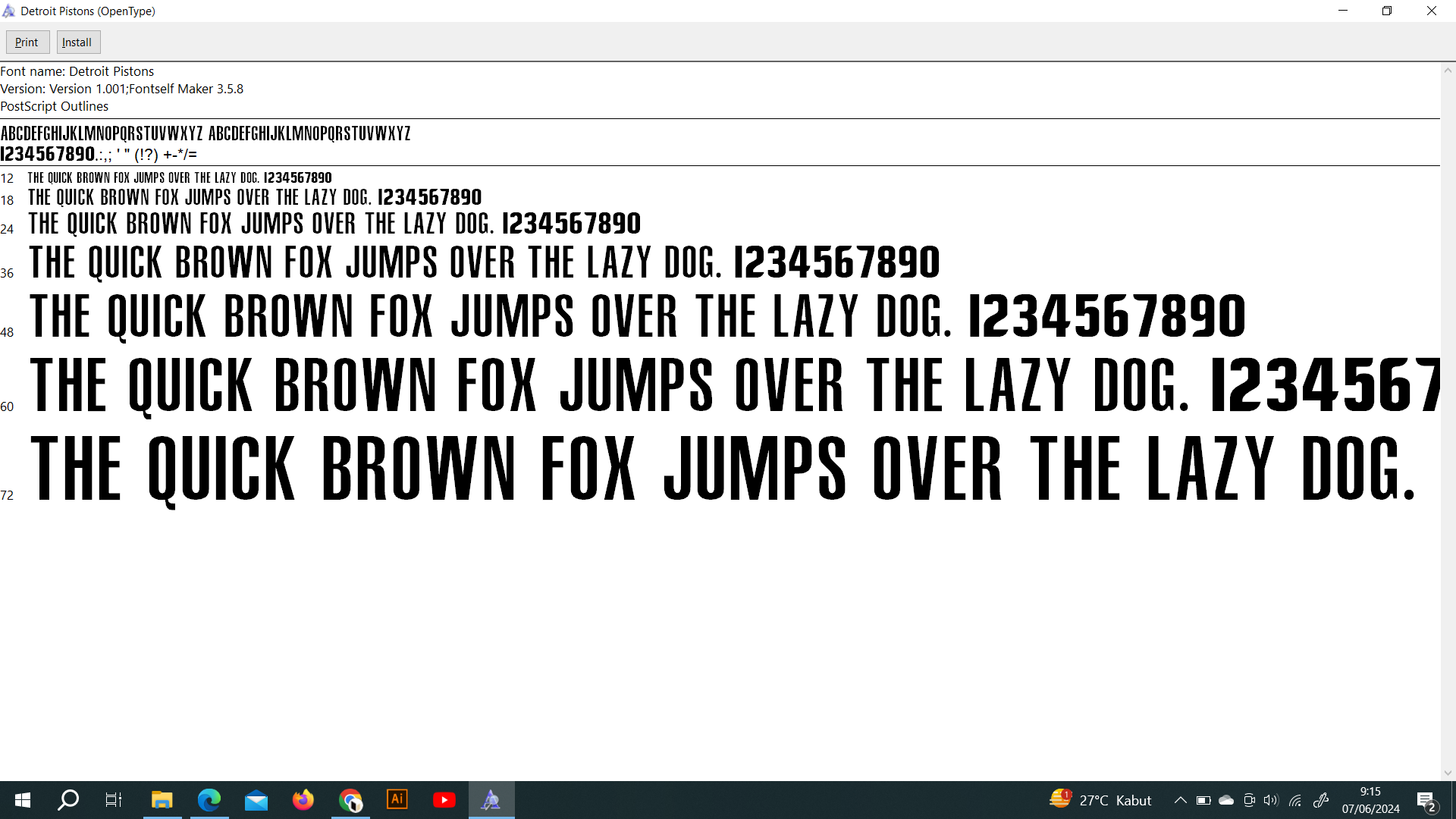Open Adobe Illustrator from taskbar
The image size is (1456, 819).
[397, 800]
